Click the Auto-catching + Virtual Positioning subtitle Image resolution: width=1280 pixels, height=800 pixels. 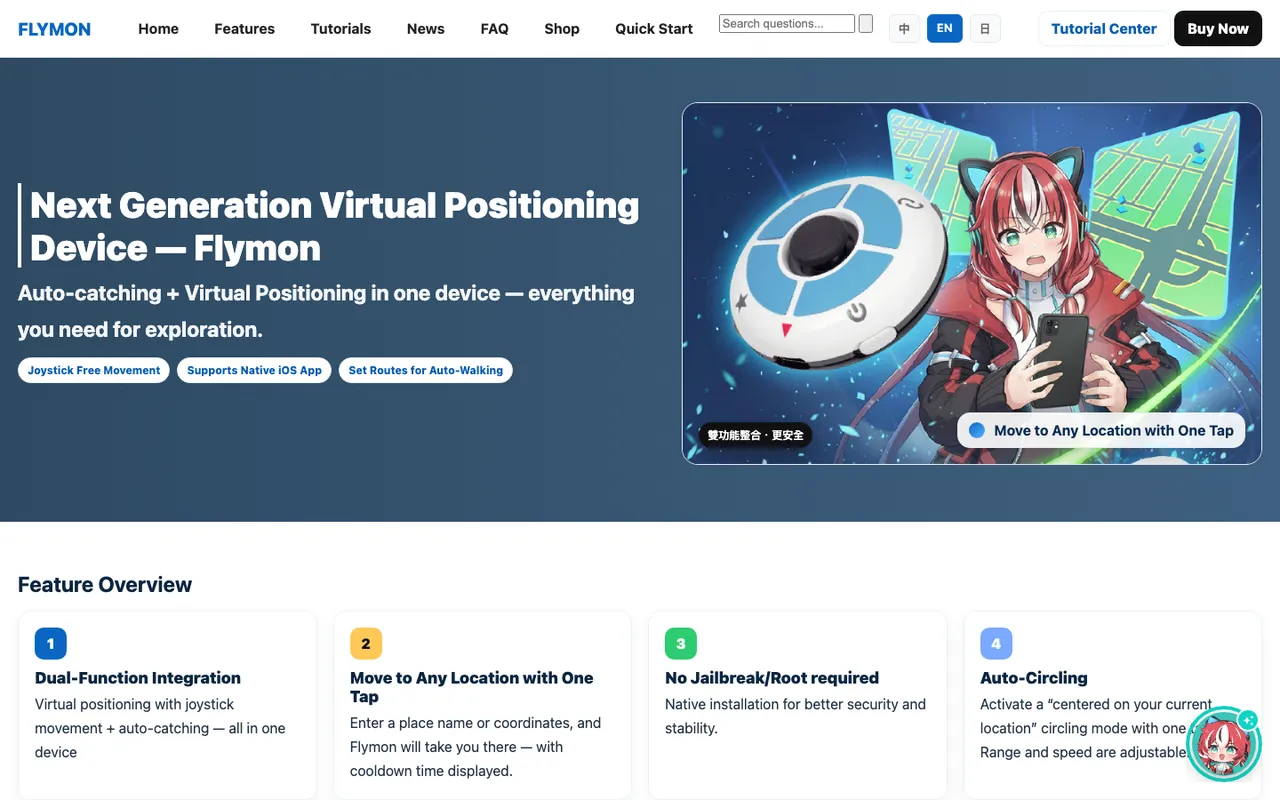(x=326, y=311)
